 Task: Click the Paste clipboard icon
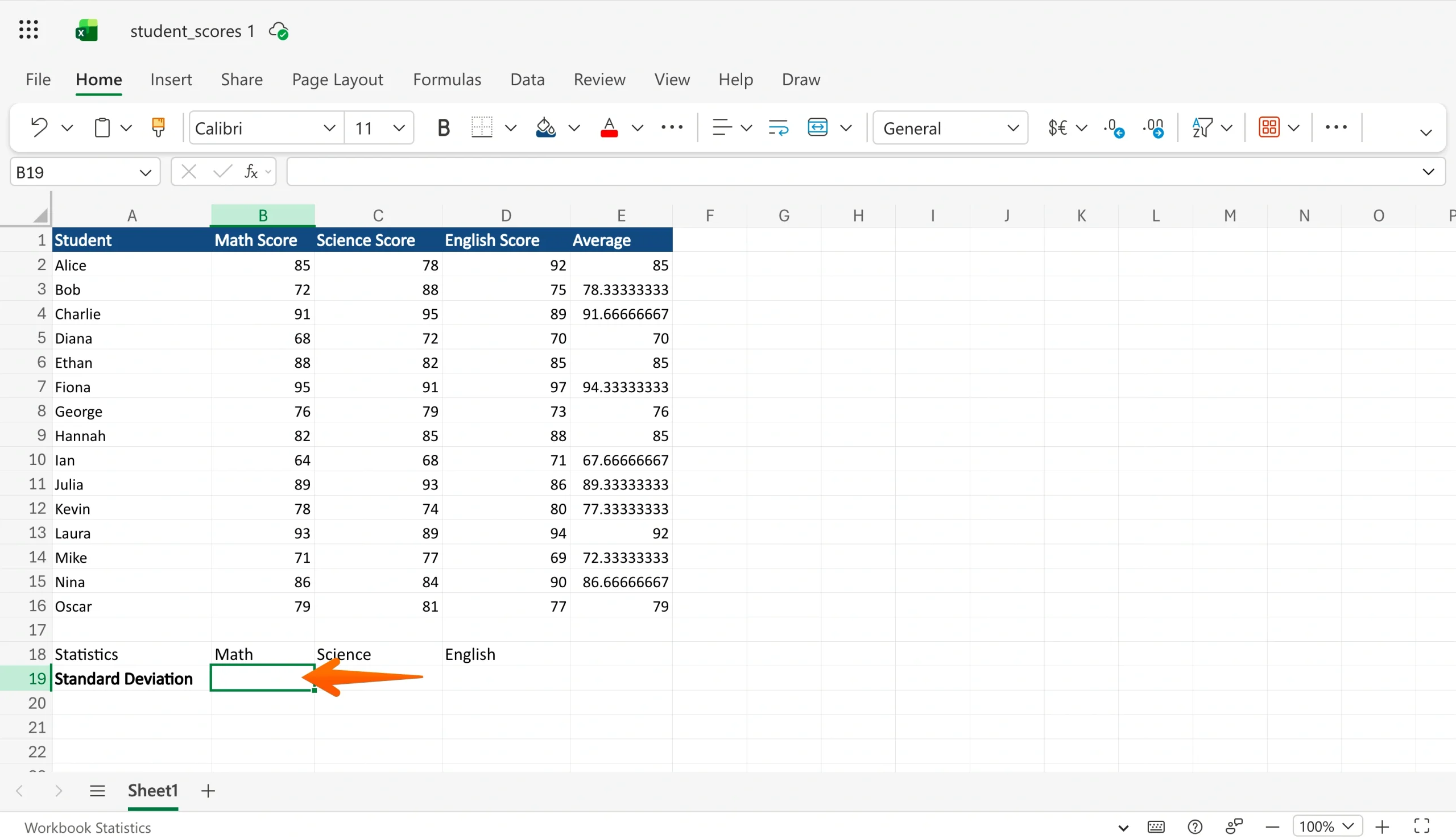(102, 127)
